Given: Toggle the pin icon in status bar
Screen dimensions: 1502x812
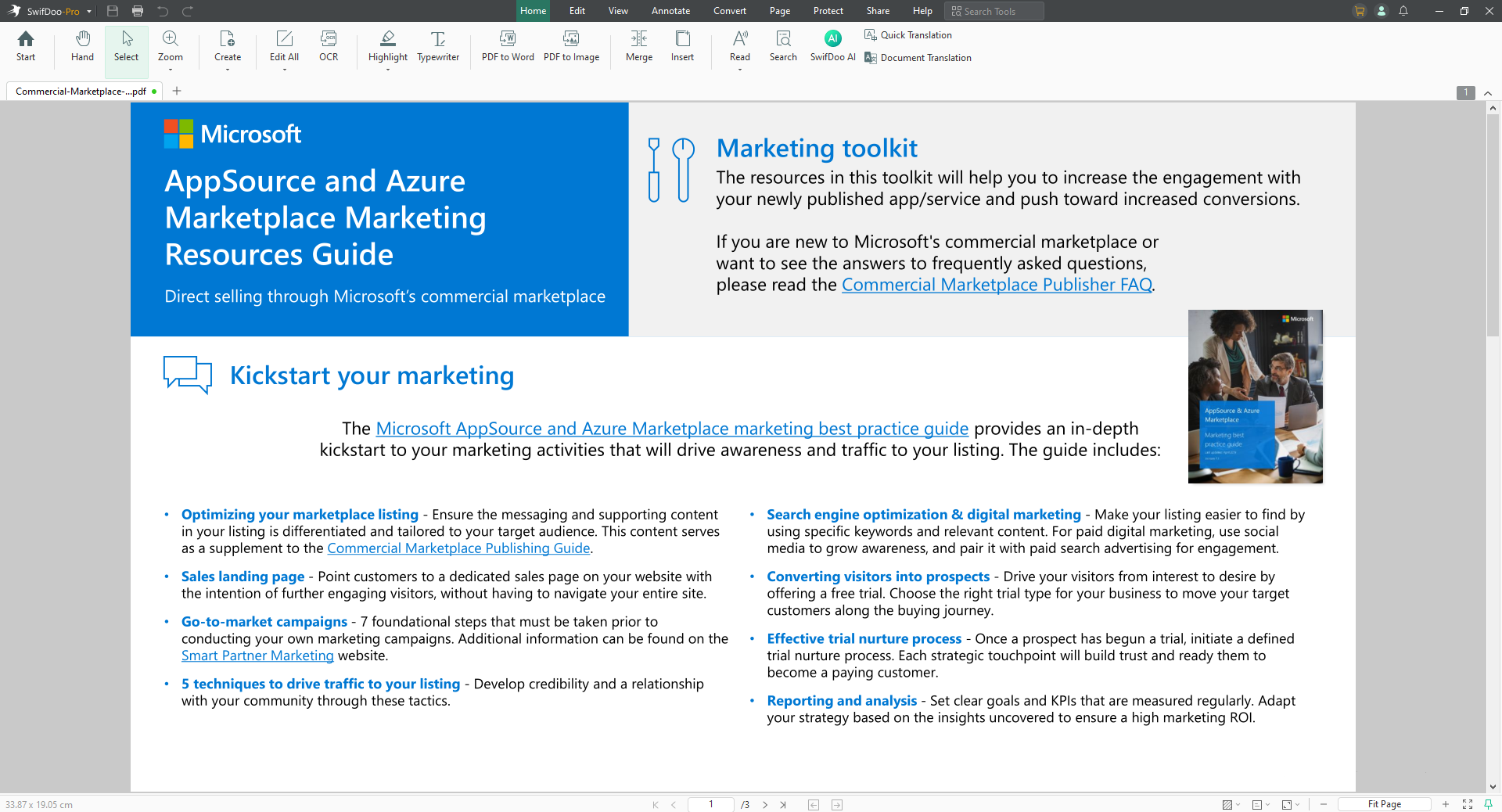Looking at the screenshot, I should [x=1489, y=804].
